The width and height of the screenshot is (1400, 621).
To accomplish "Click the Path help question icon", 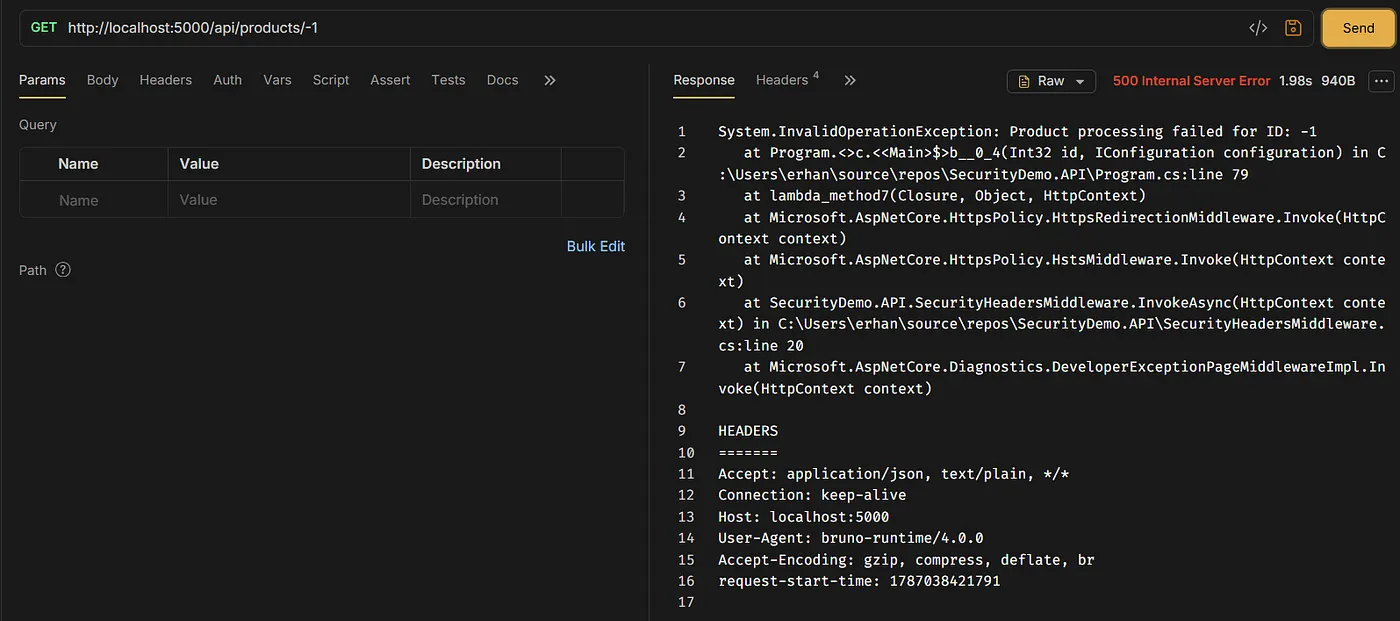I will (63, 270).
